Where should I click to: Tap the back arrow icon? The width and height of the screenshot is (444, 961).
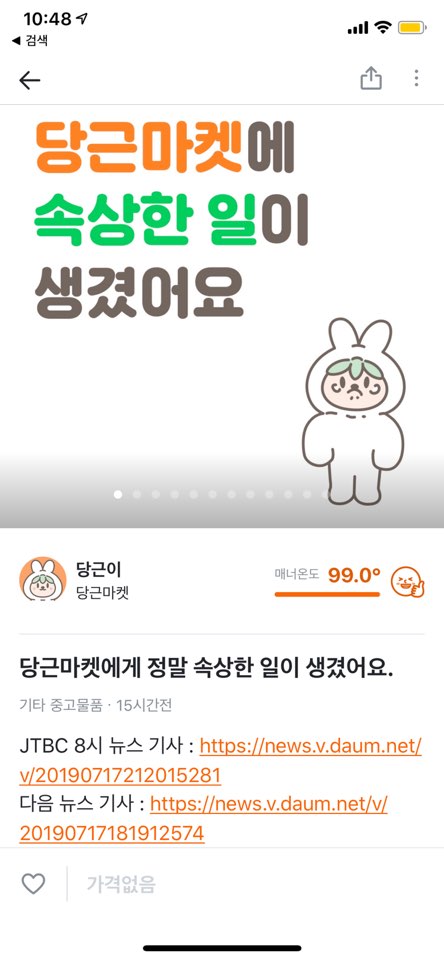[29, 80]
